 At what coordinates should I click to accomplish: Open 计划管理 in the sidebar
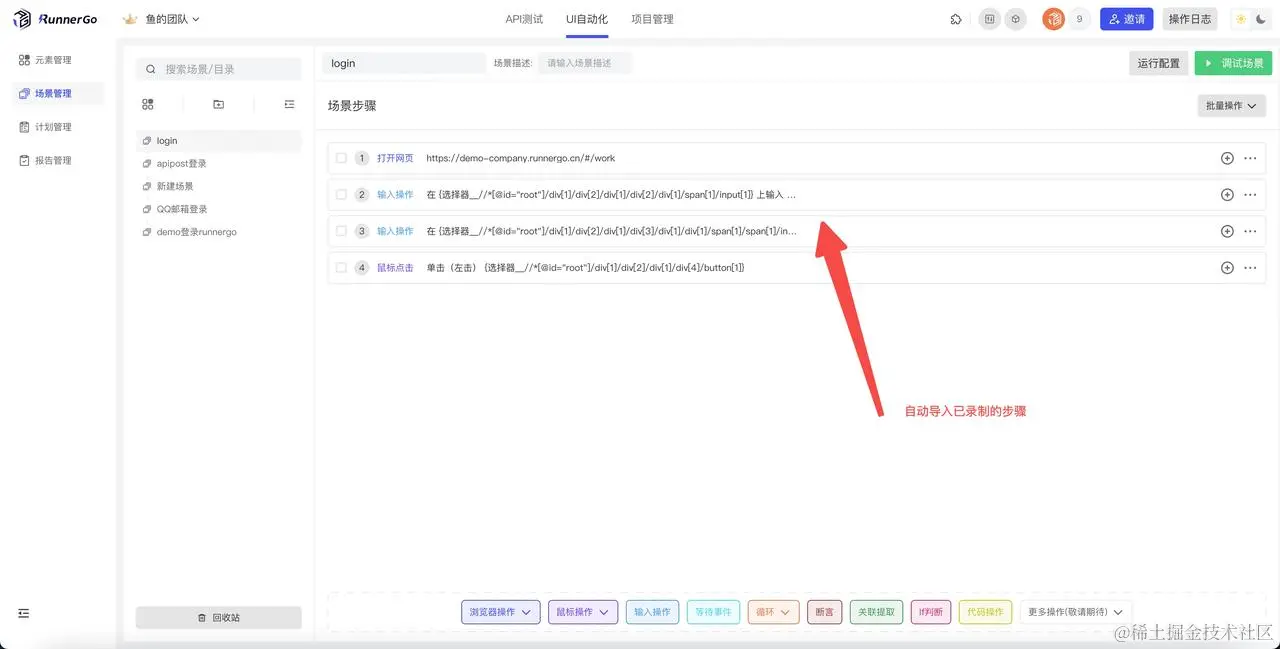click(x=59, y=127)
